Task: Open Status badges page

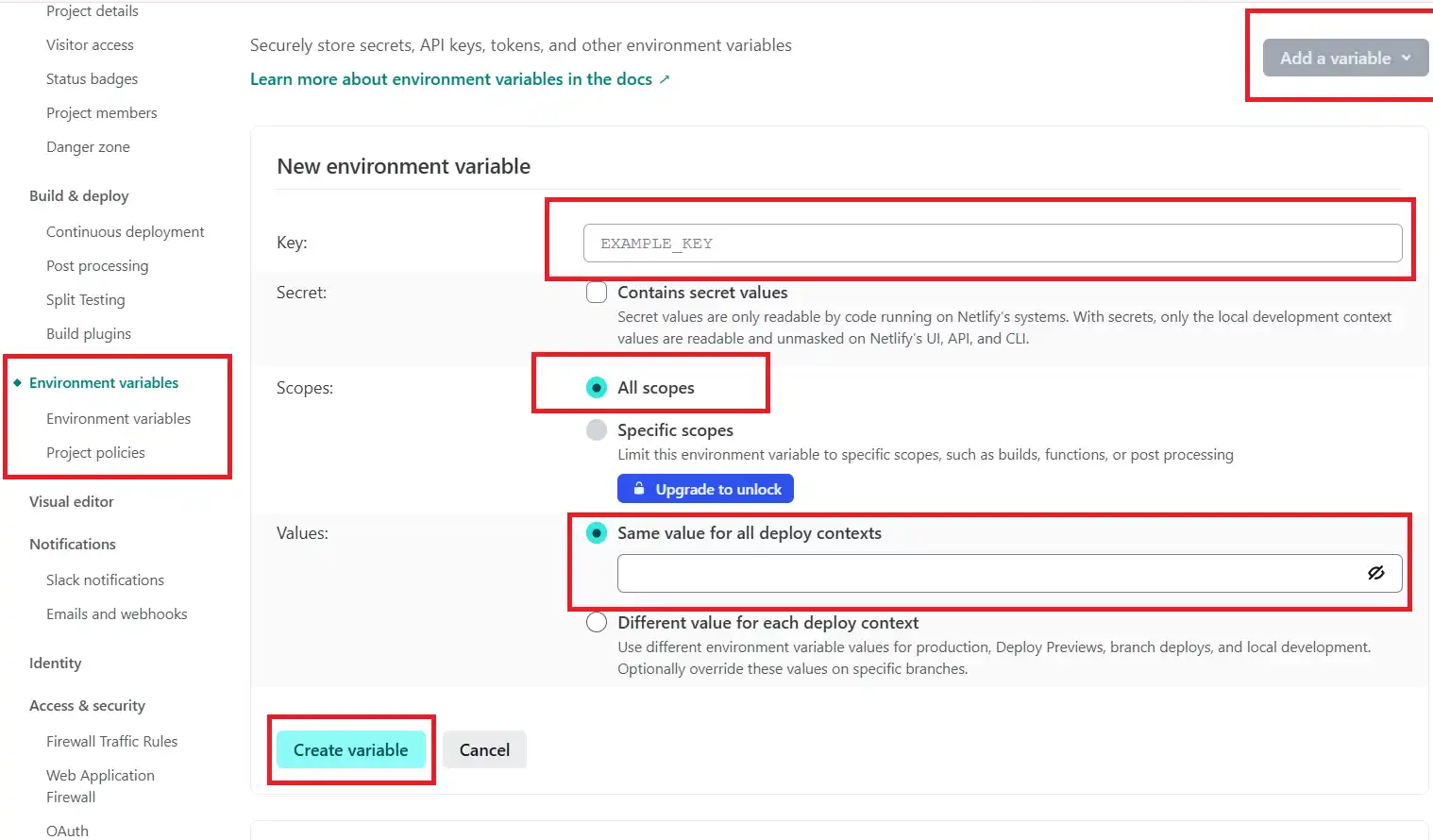Action: 92,79
